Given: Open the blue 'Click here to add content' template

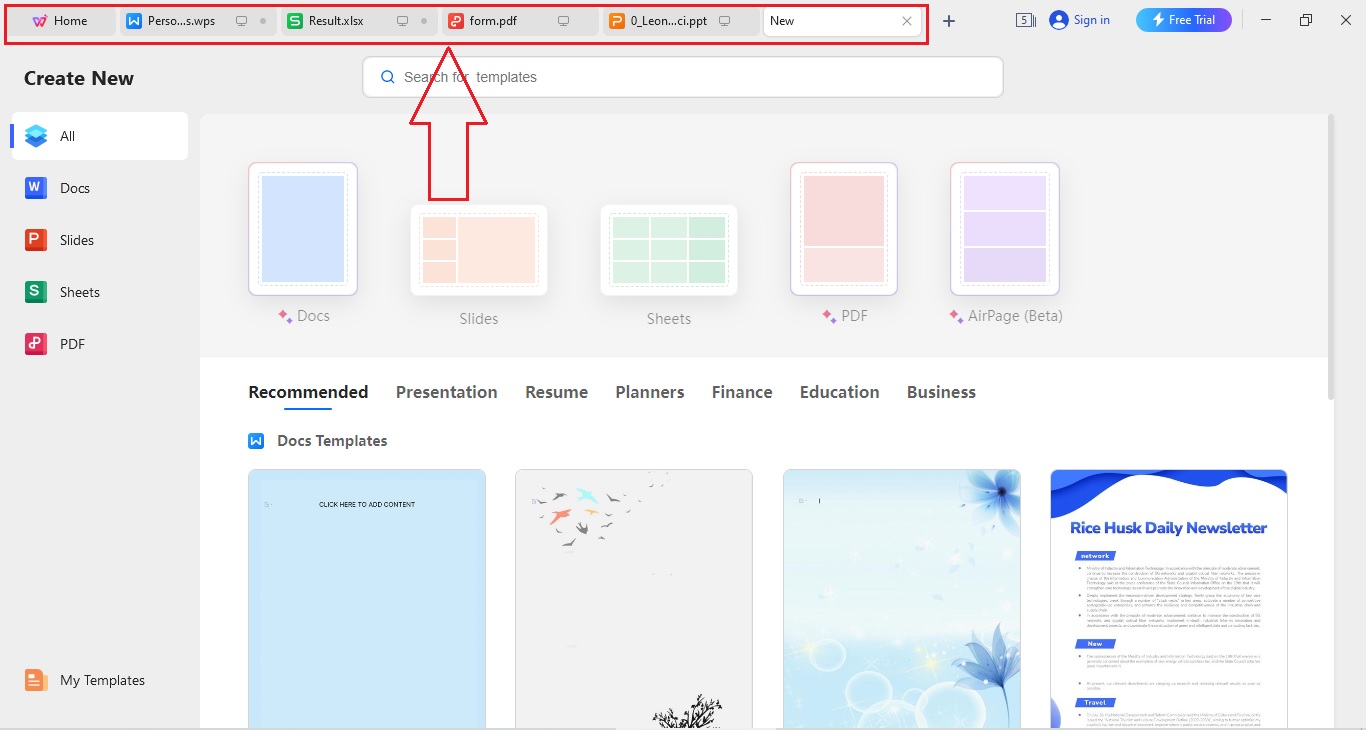Looking at the screenshot, I should [367, 599].
